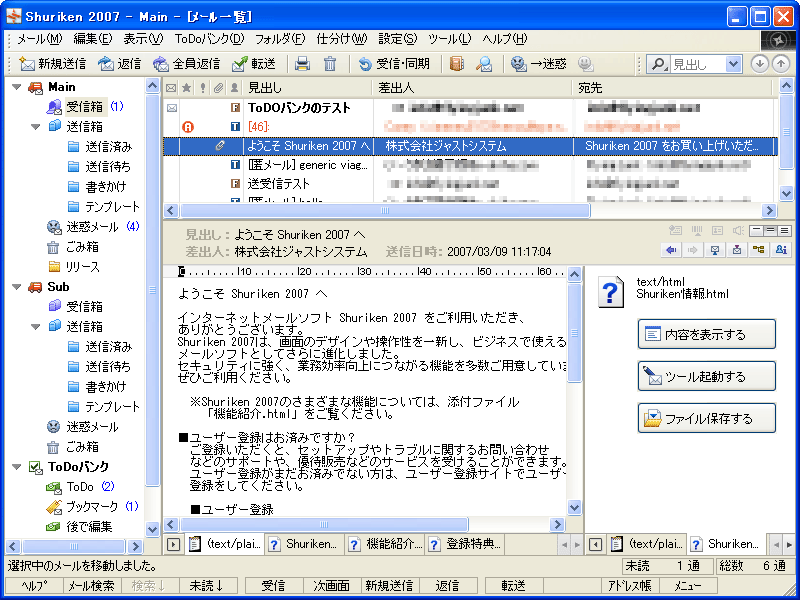Image resolution: width=800 pixels, height=600 pixels.
Task: Open the 表示(V) menu
Action: click(143, 39)
